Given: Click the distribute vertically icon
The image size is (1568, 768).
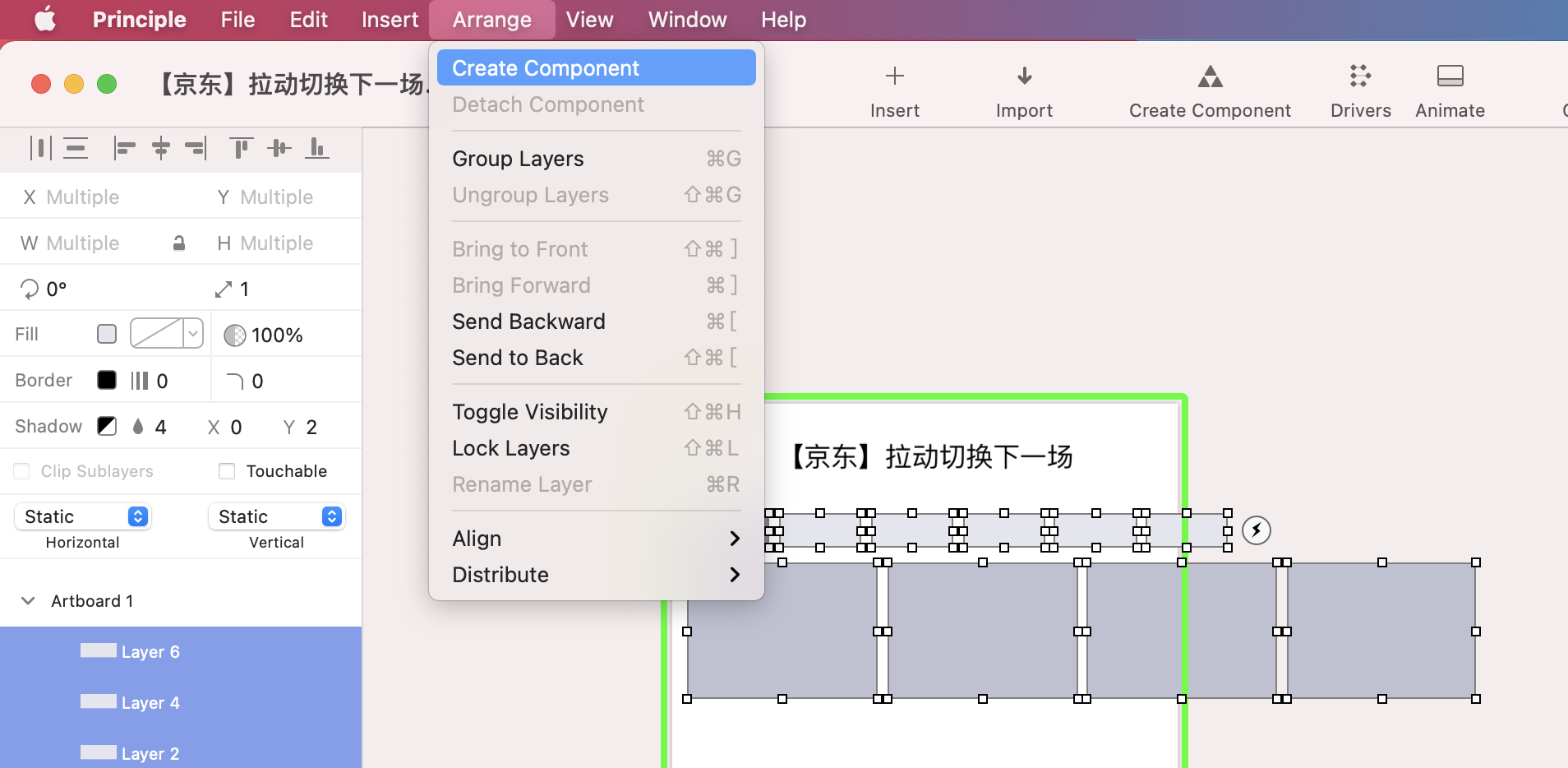Looking at the screenshot, I should [76, 148].
